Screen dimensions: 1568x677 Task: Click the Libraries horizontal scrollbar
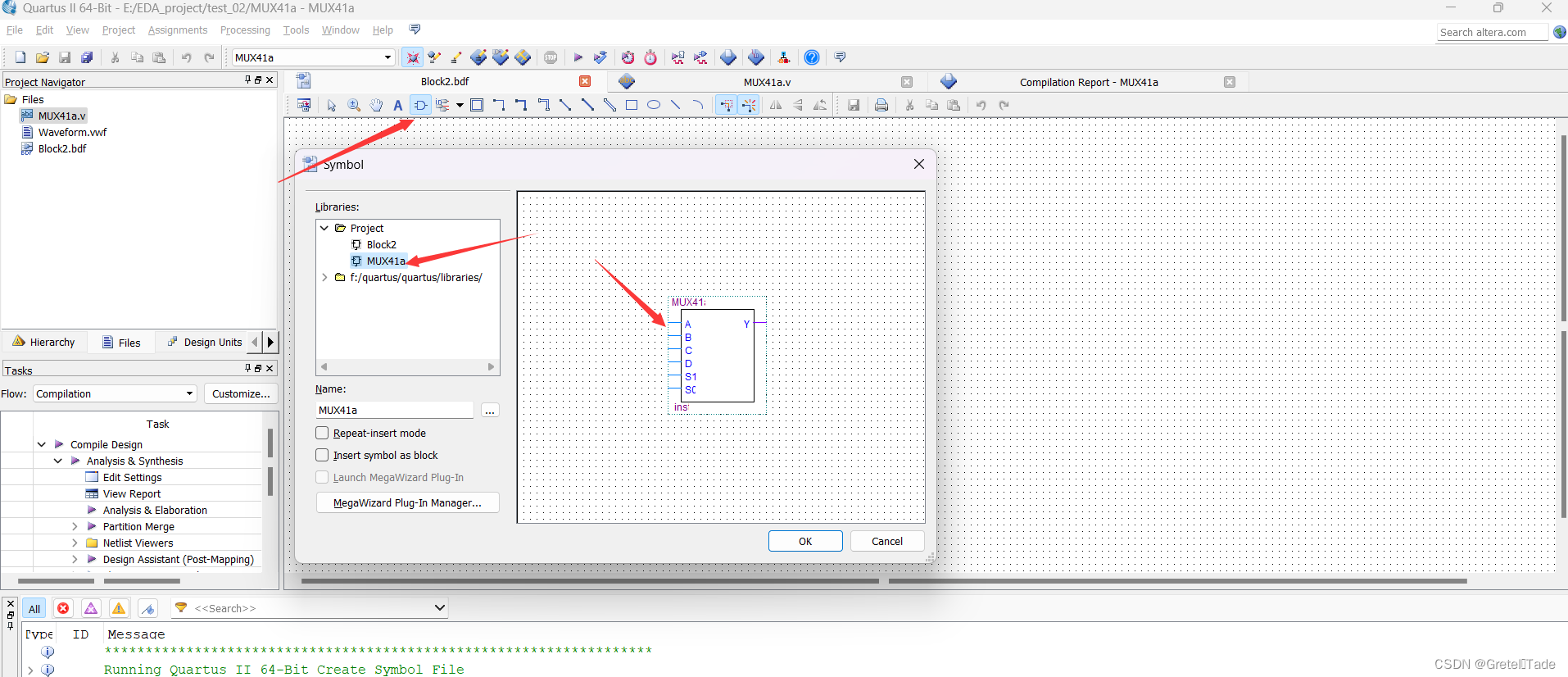(408, 366)
